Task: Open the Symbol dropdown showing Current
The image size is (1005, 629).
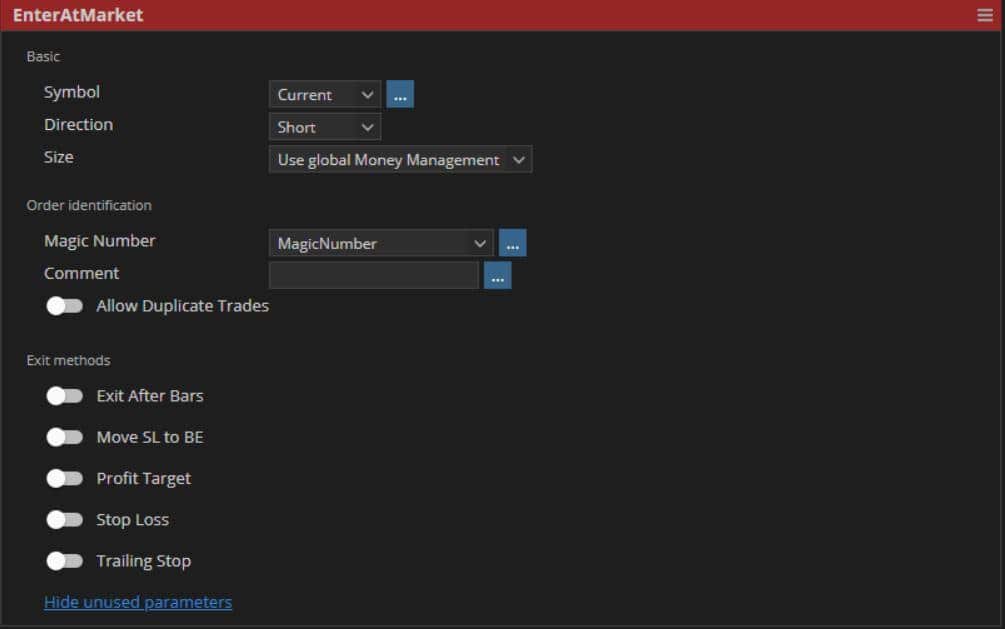Action: tap(325, 94)
